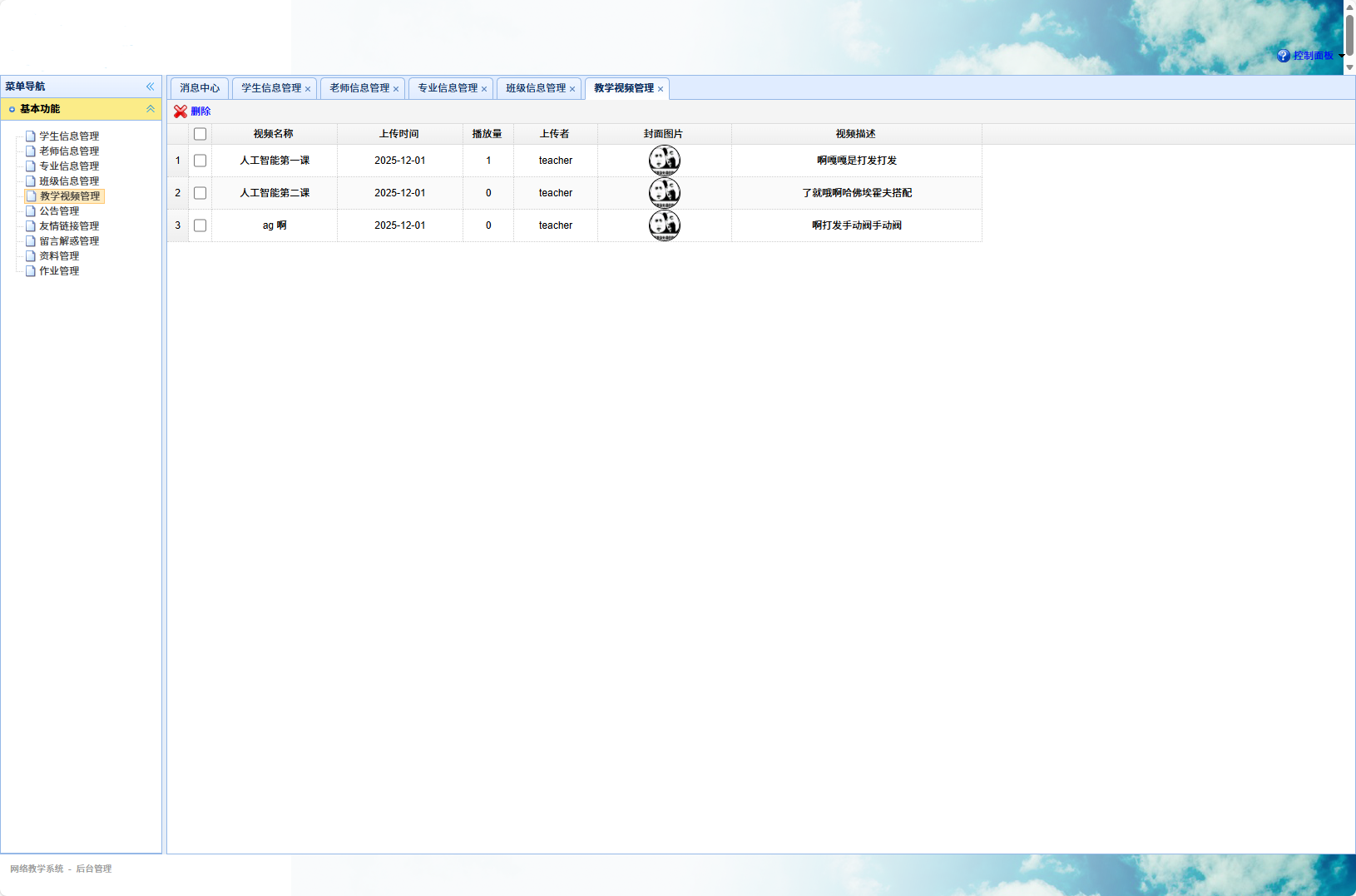This screenshot has width=1356, height=896.
Task: Click the page scrollbar's up arrow
Action: 1349,7
